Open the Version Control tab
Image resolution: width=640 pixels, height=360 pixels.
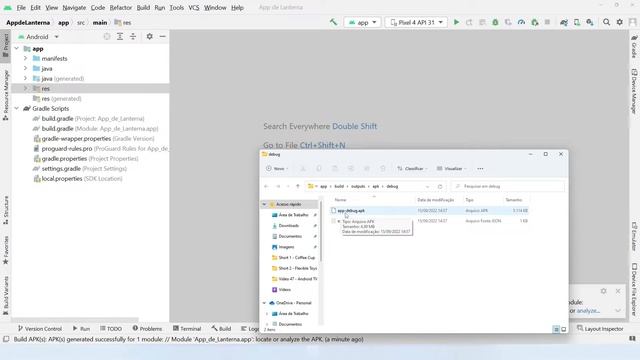click(x=40, y=329)
